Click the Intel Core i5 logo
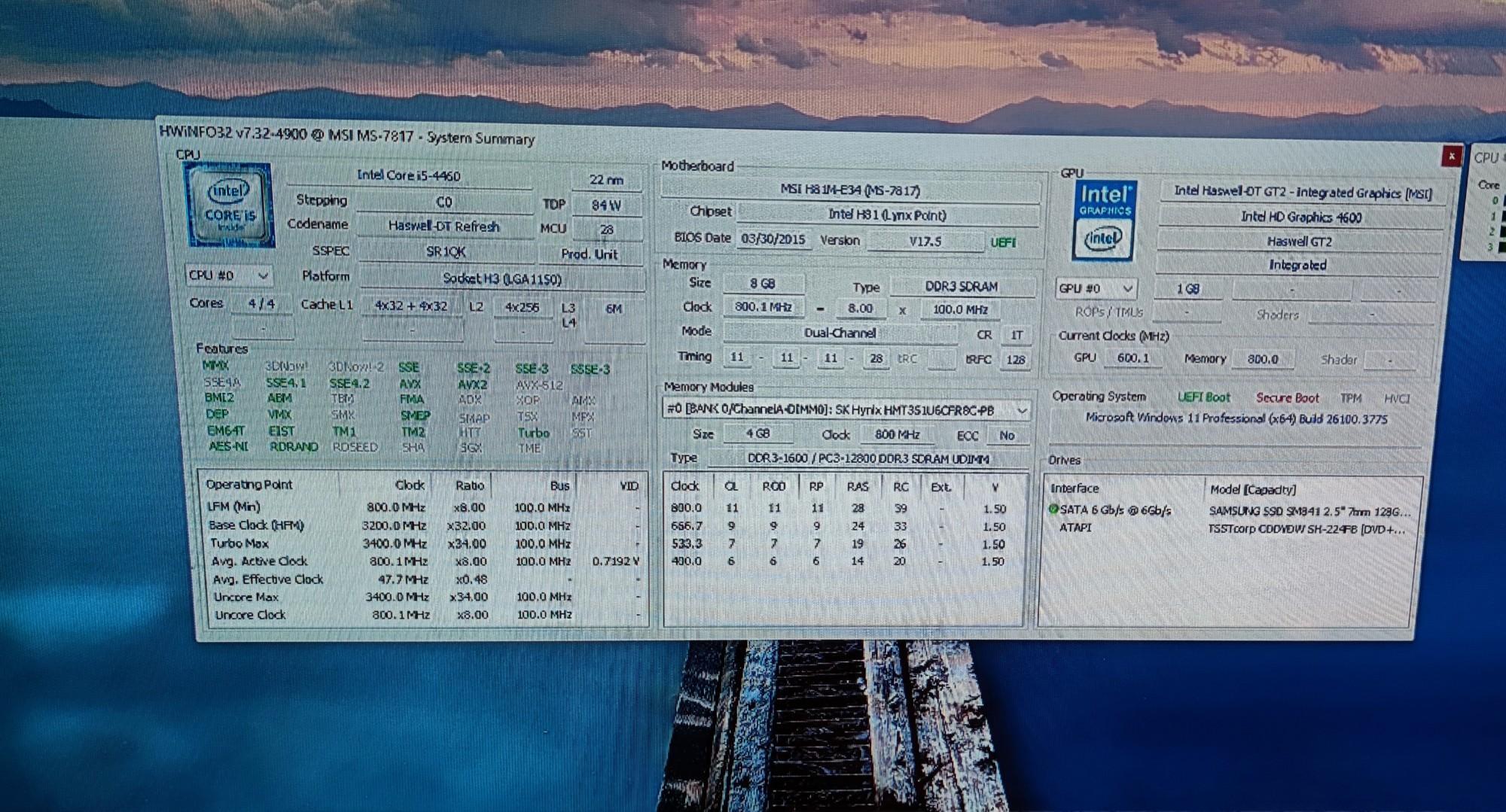 click(x=230, y=205)
